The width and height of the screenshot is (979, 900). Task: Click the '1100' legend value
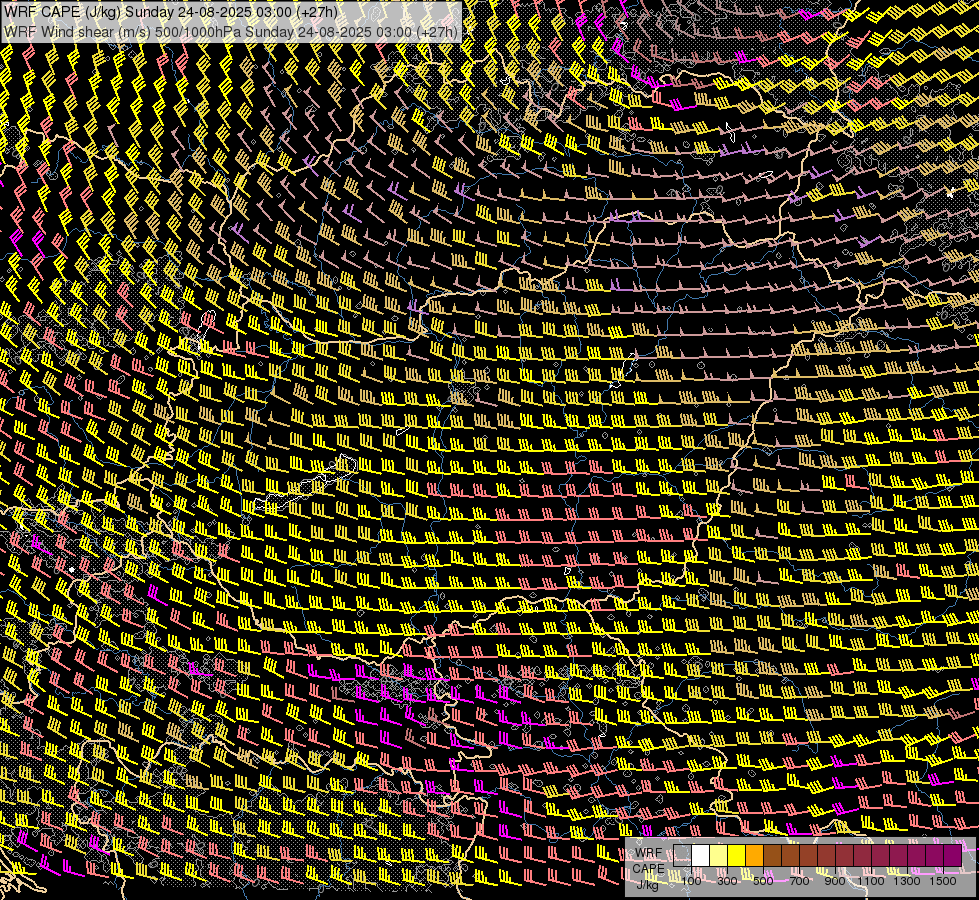[870, 881]
